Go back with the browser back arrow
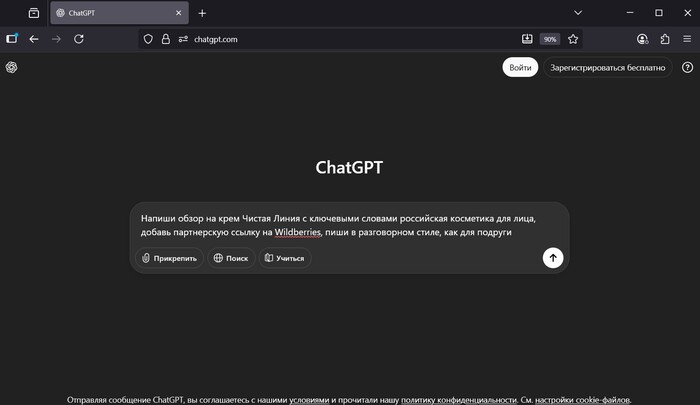The height and width of the screenshot is (405, 700). (34, 39)
